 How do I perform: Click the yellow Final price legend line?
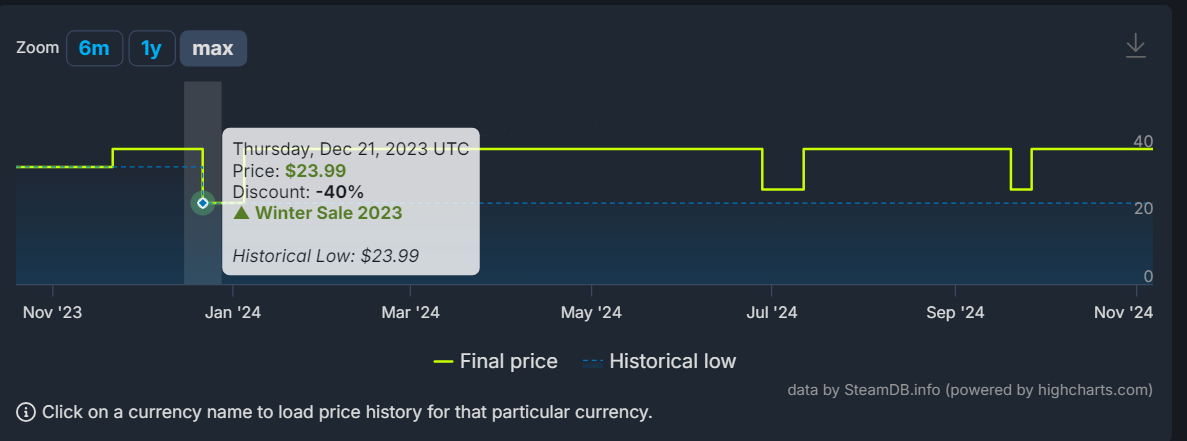pyautogui.click(x=443, y=362)
